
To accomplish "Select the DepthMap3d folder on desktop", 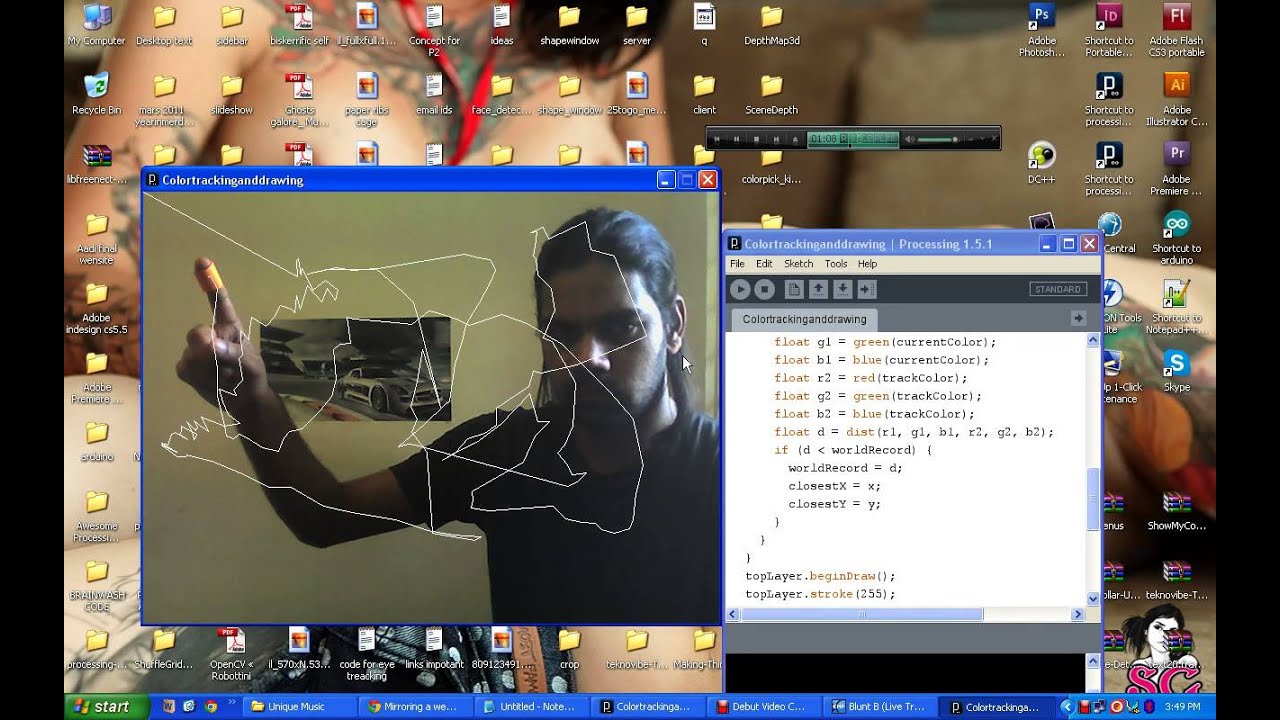I will click(771, 26).
